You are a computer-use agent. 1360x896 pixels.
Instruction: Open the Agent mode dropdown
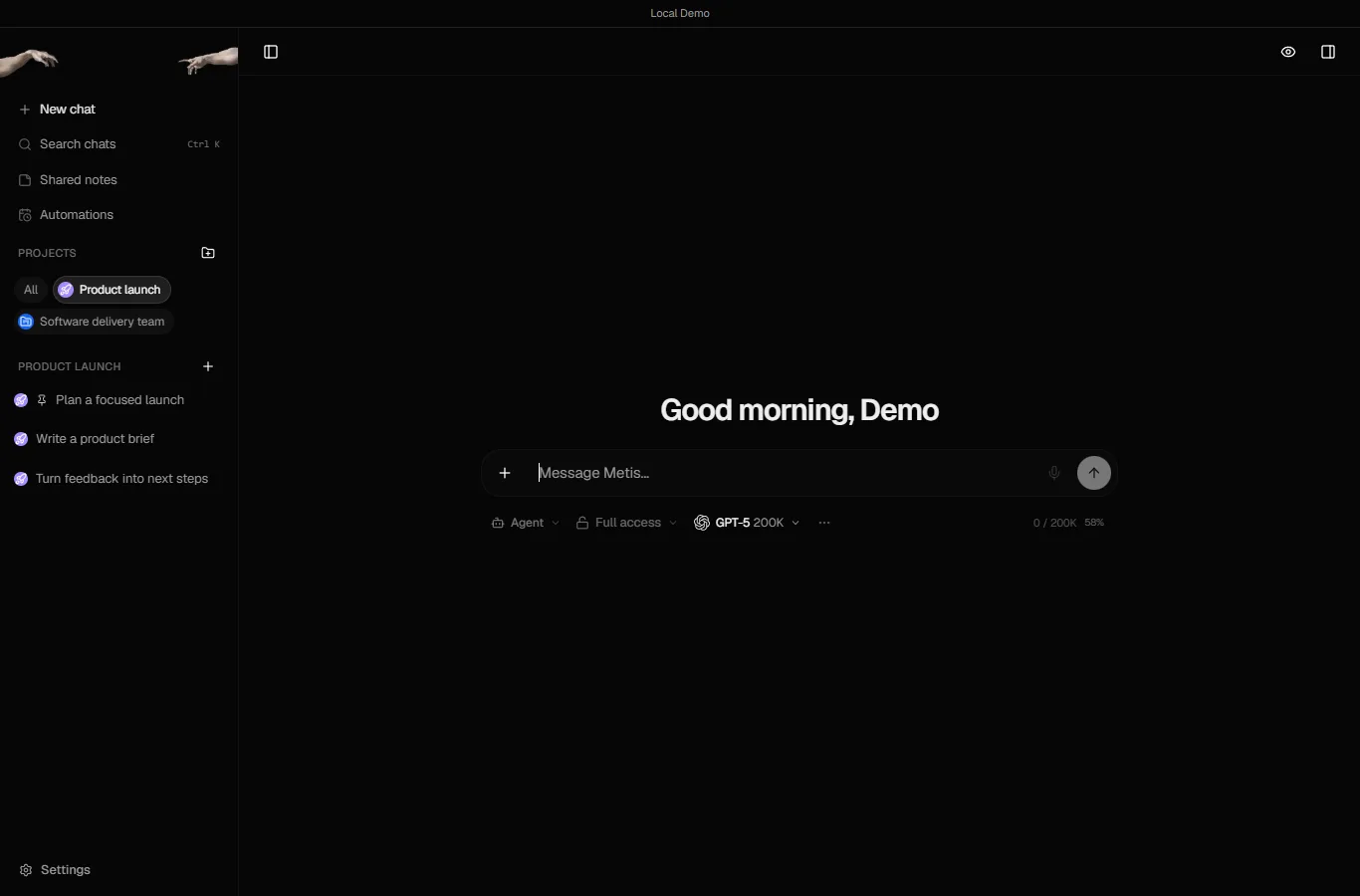(525, 523)
